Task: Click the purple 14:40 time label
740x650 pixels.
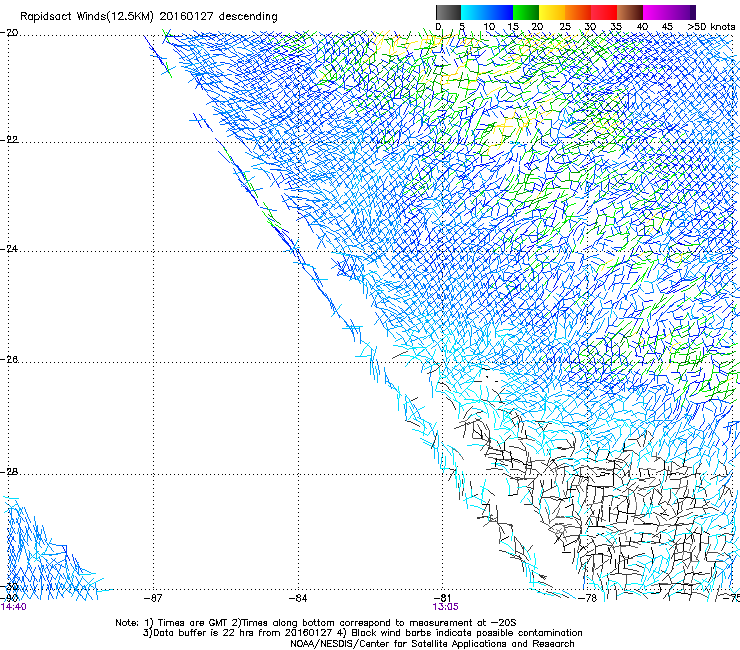Action: point(14,607)
